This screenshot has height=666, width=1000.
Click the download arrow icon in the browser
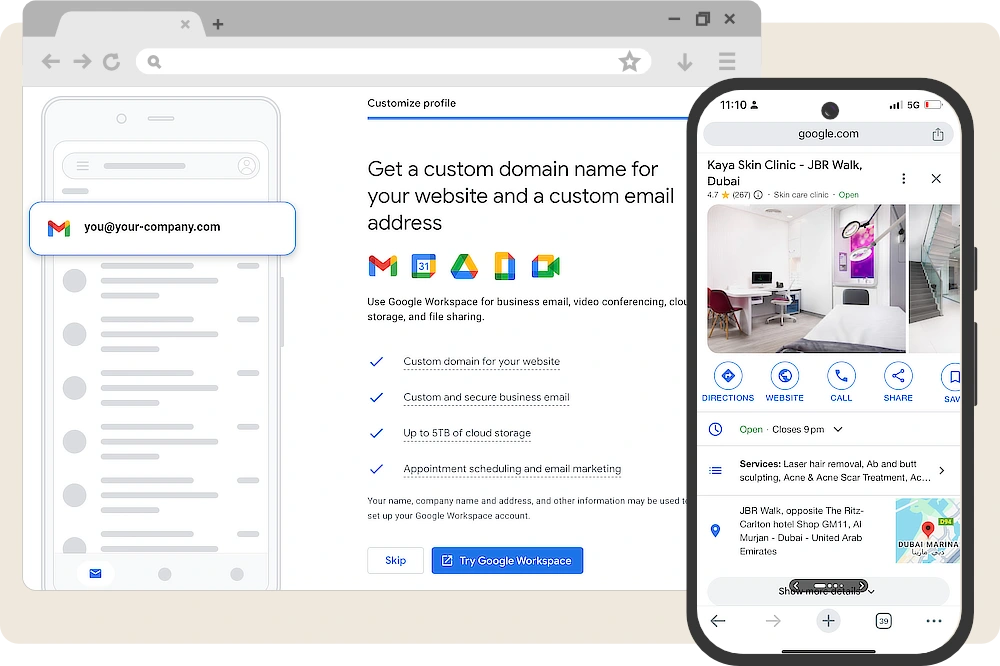click(685, 62)
